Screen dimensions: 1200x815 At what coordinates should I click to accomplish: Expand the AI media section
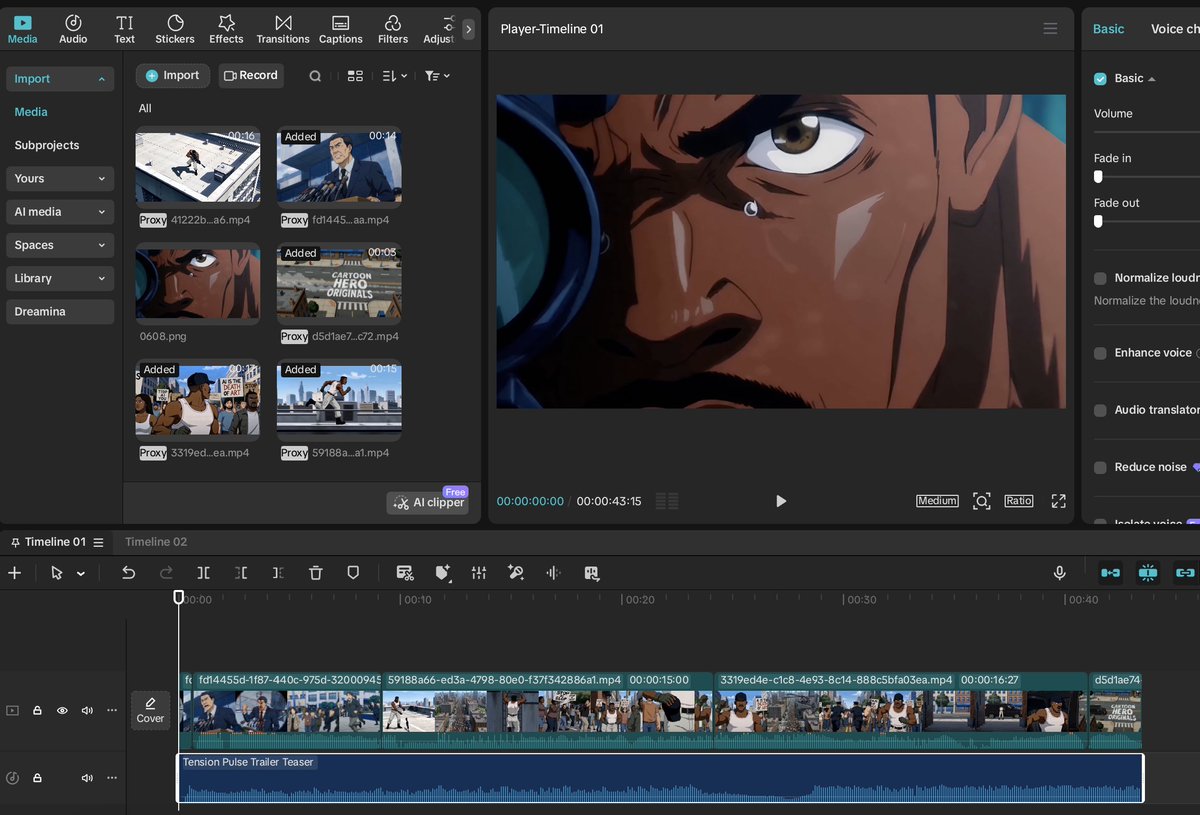[x=60, y=211]
